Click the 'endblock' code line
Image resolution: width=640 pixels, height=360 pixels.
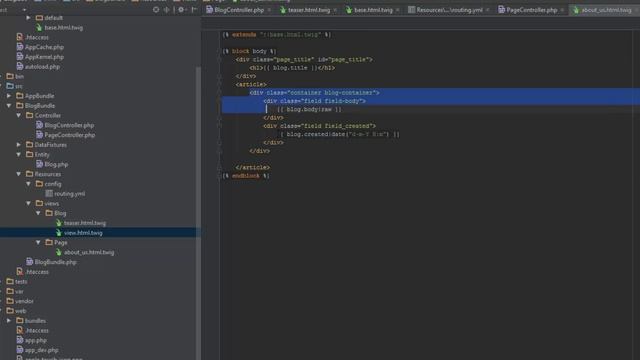246,176
